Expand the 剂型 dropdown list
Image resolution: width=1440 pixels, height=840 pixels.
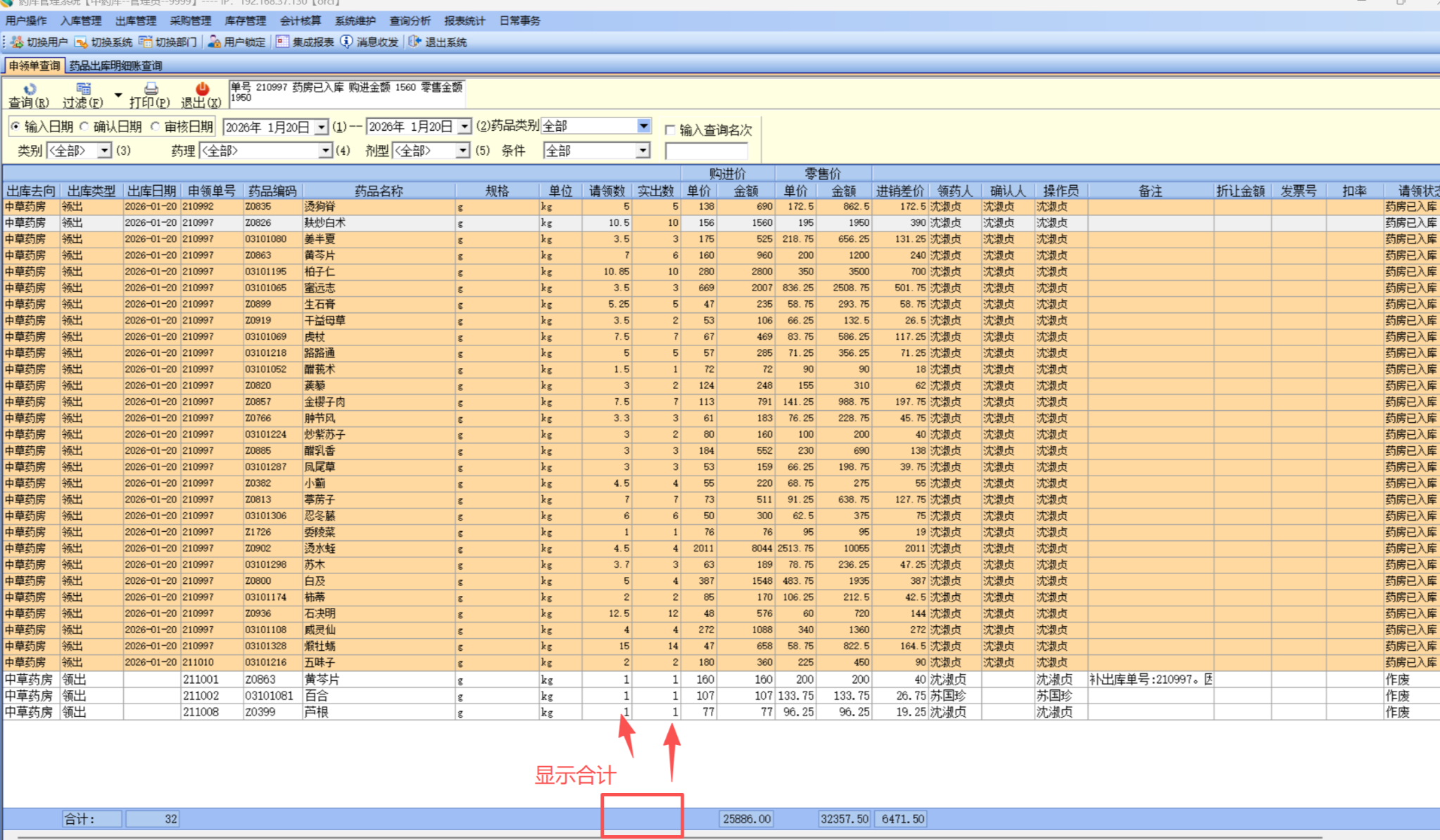coord(462,151)
